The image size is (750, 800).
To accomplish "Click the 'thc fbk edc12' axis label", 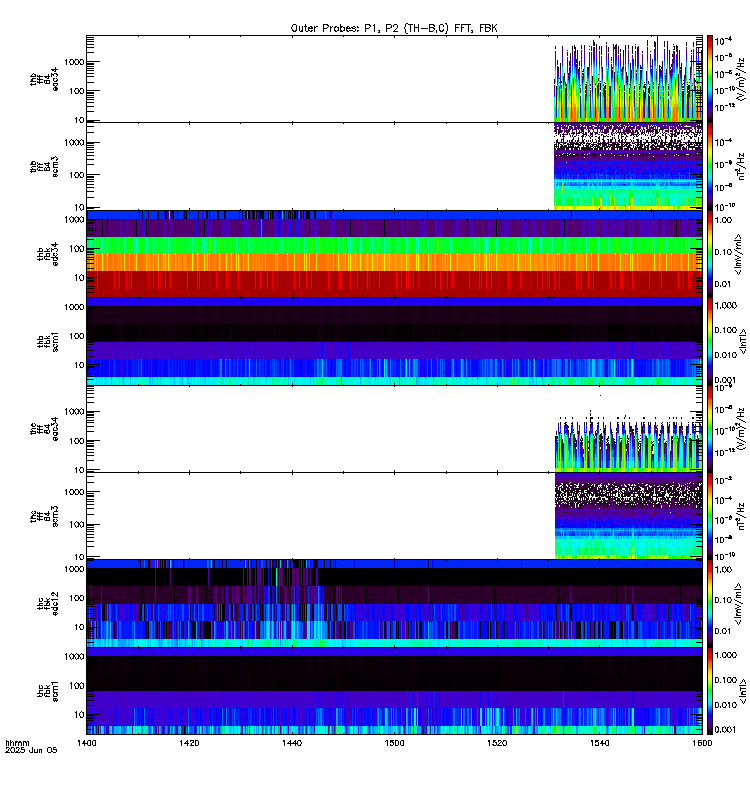I will pyautogui.click(x=47, y=604).
